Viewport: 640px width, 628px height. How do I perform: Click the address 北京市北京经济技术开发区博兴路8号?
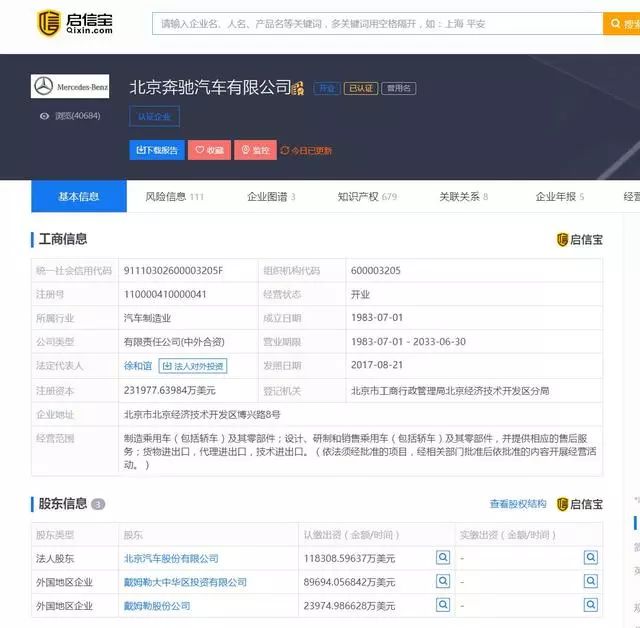pyautogui.click(x=202, y=415)
